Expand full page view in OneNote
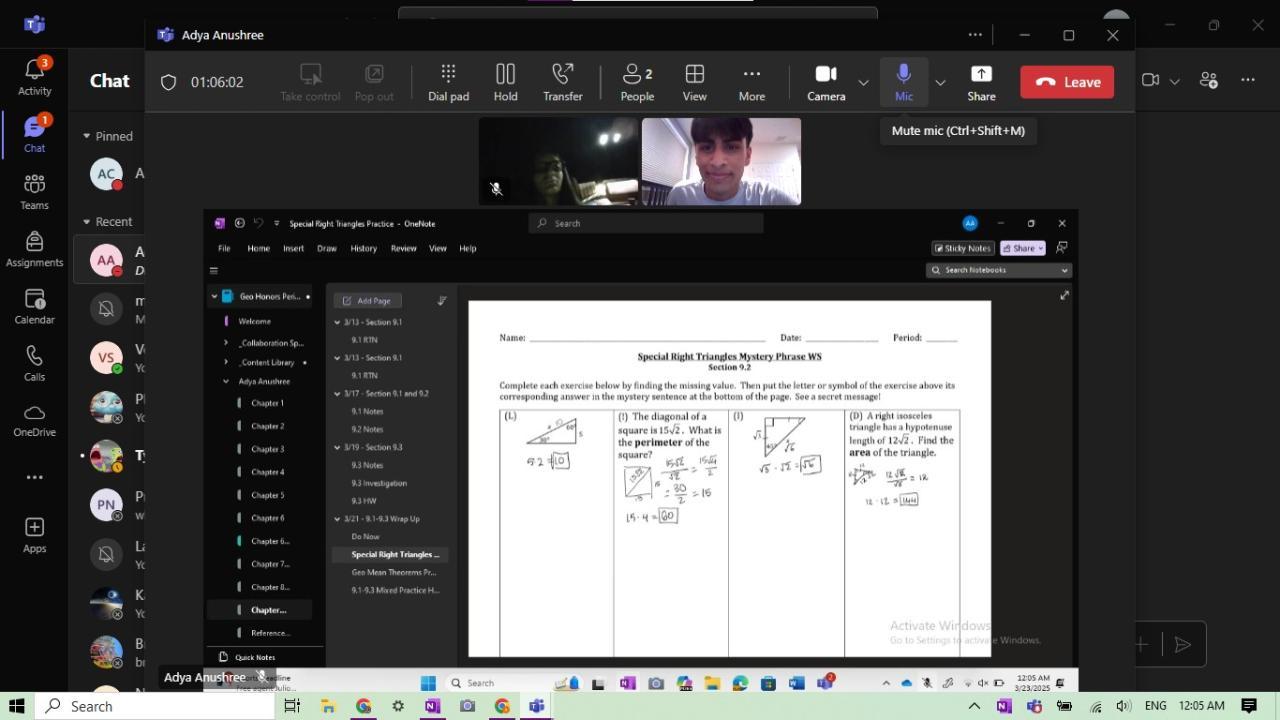 (1064, 295)
